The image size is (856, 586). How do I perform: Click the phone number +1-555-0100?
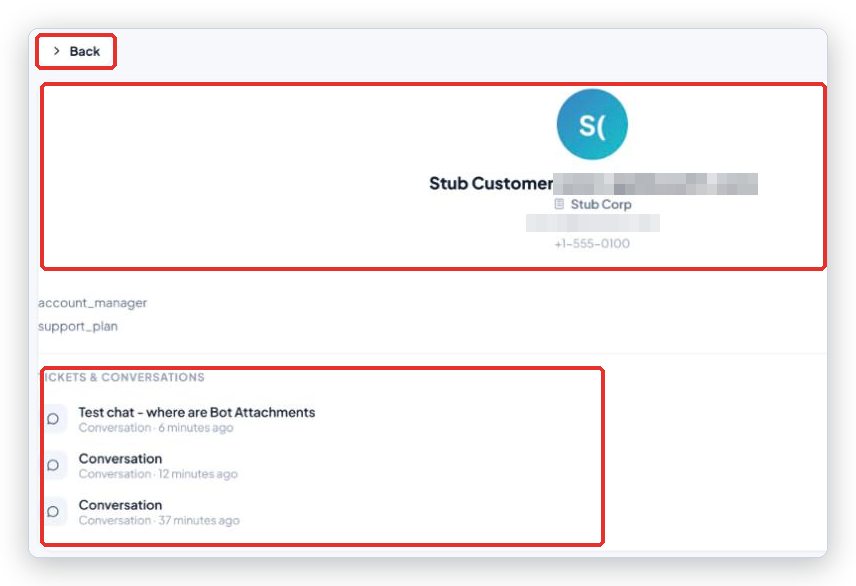[592, 244]
